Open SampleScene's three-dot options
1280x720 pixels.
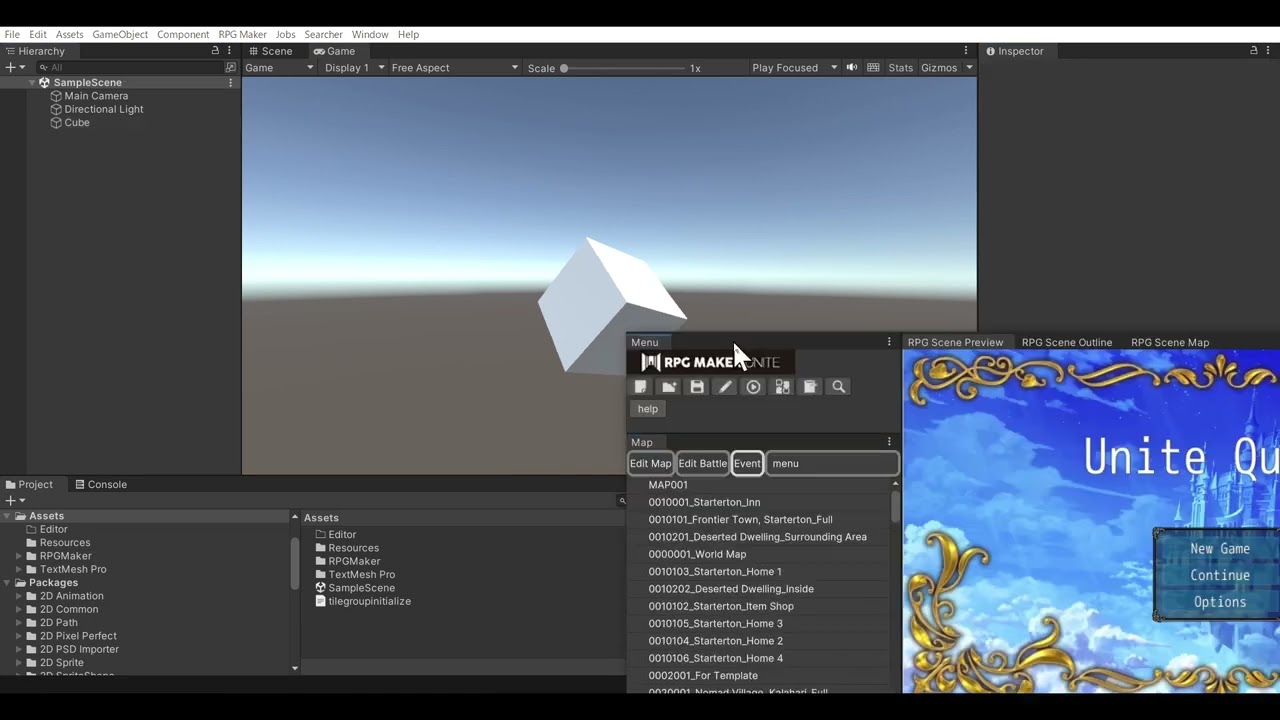point(230,83)
